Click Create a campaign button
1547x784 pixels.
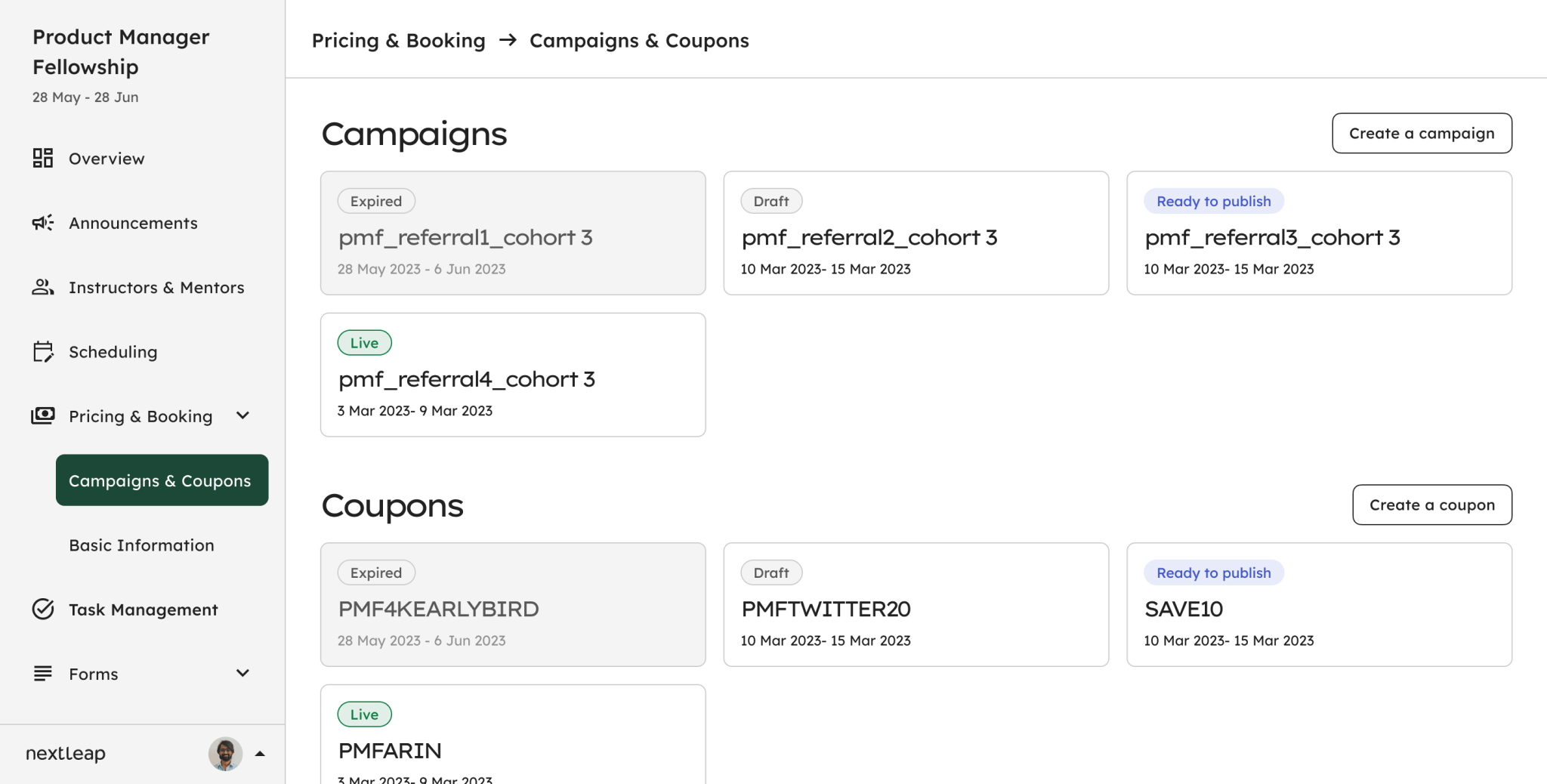coord(1422,133)
